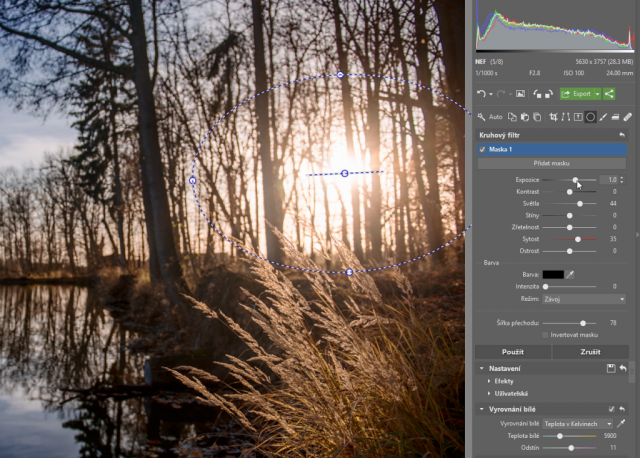Show the original image preview icon

[x=520, y=94]
